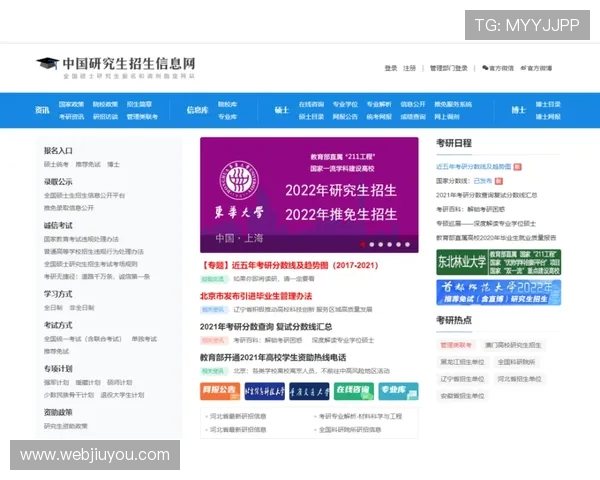The image size is (600, 480).
Task: Open the 官方微信 WeChat icon link
Action: (498, 68)
